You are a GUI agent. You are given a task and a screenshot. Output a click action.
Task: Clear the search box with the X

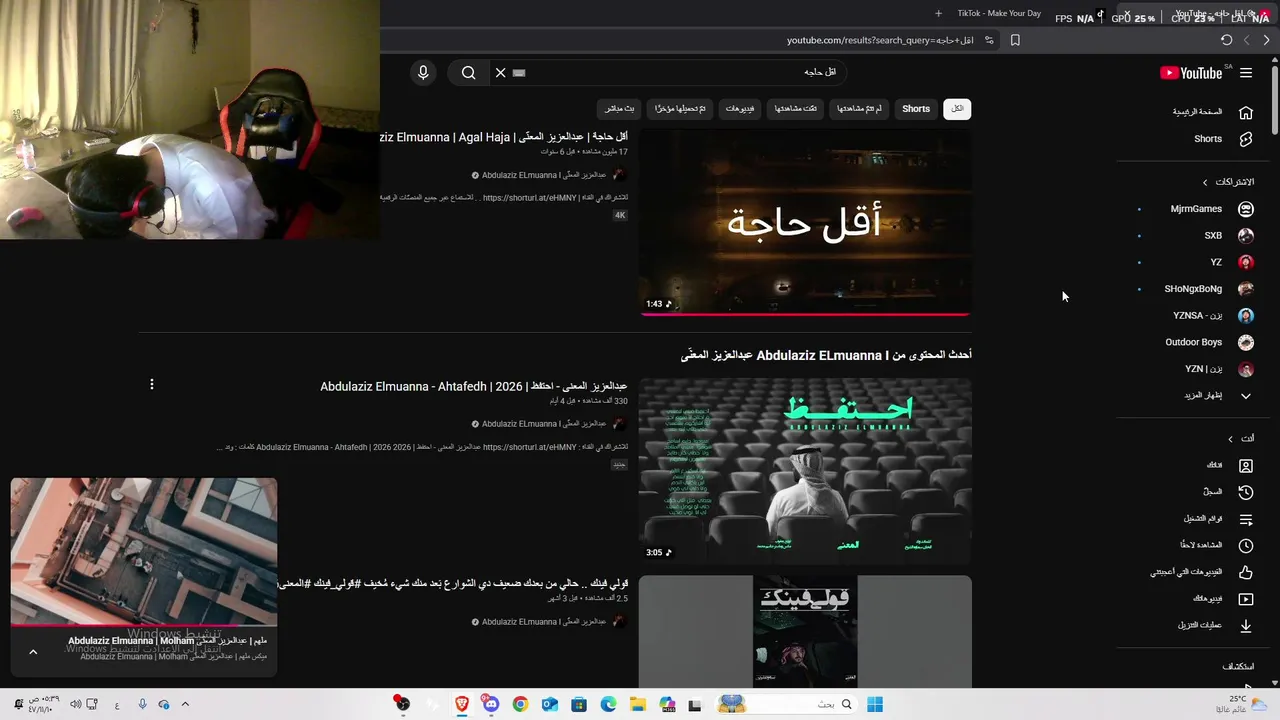(501, 72)
